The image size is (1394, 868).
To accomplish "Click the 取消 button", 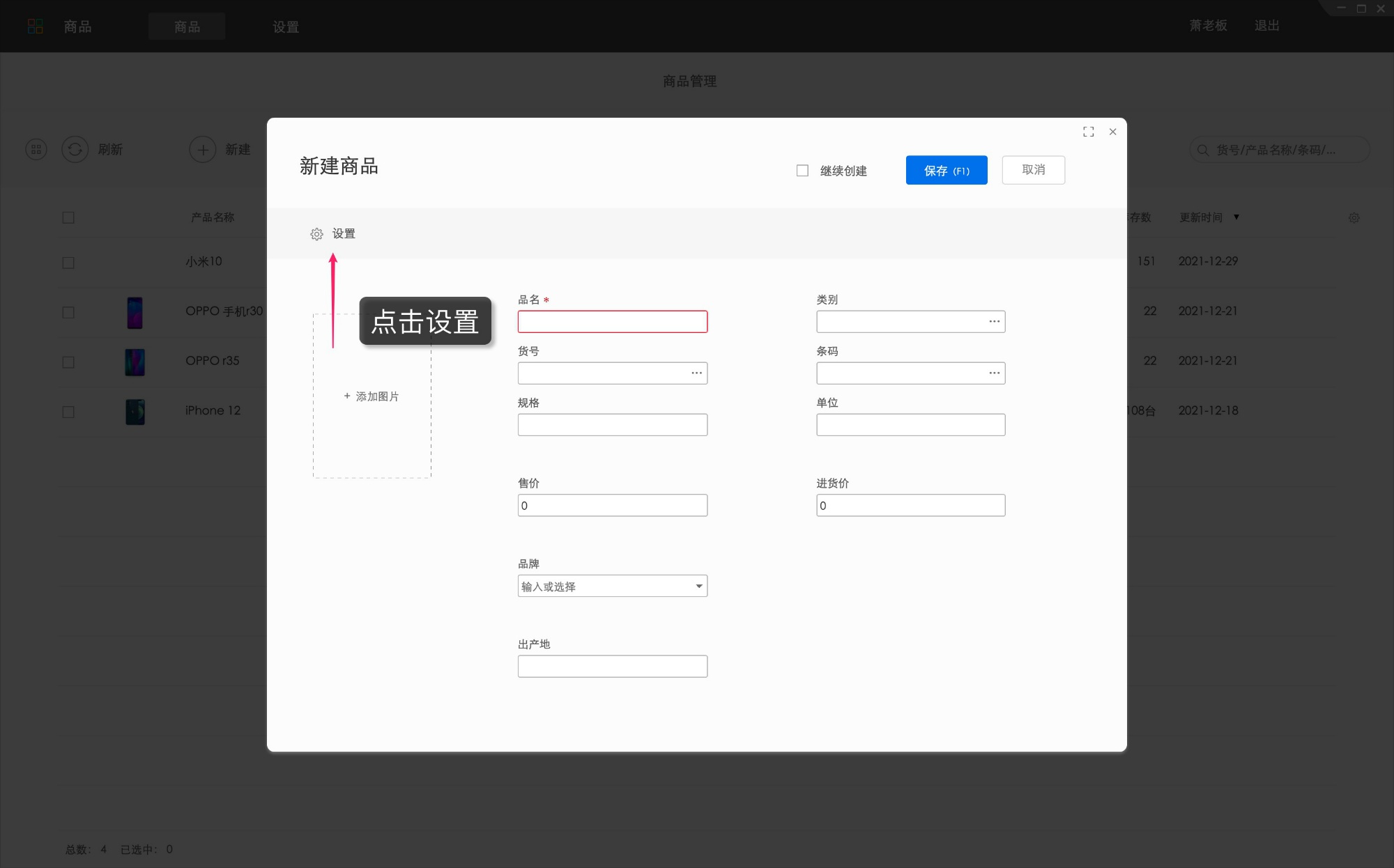I will (x=1033, y=170).
